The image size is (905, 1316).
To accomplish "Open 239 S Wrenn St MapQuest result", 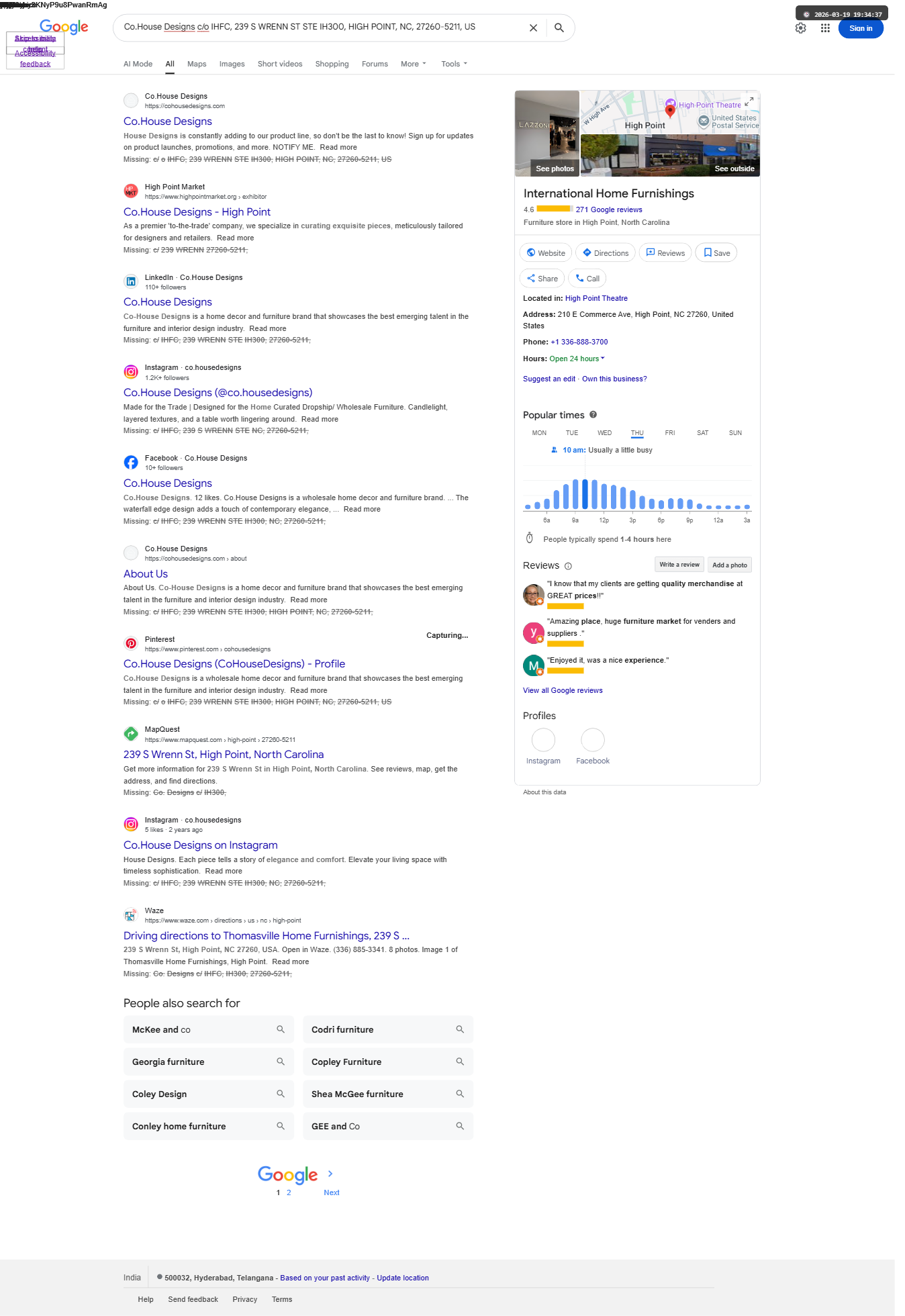I will tap(224, 755).
